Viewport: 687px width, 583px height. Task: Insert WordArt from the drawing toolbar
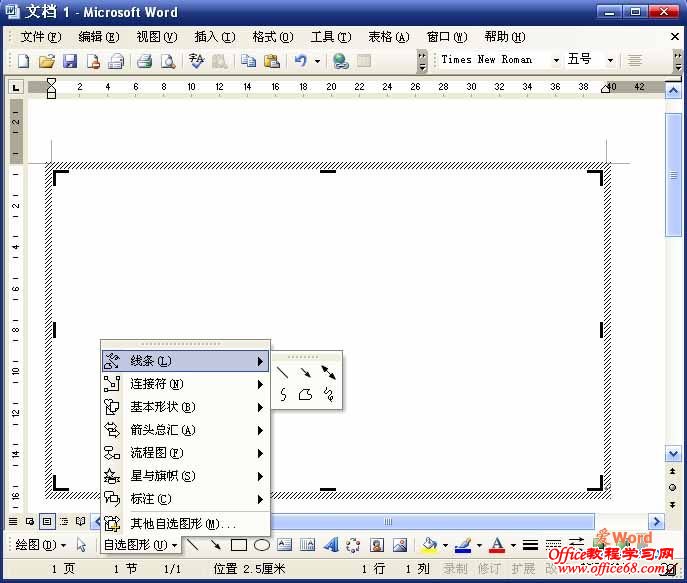(x=331, y=545)
